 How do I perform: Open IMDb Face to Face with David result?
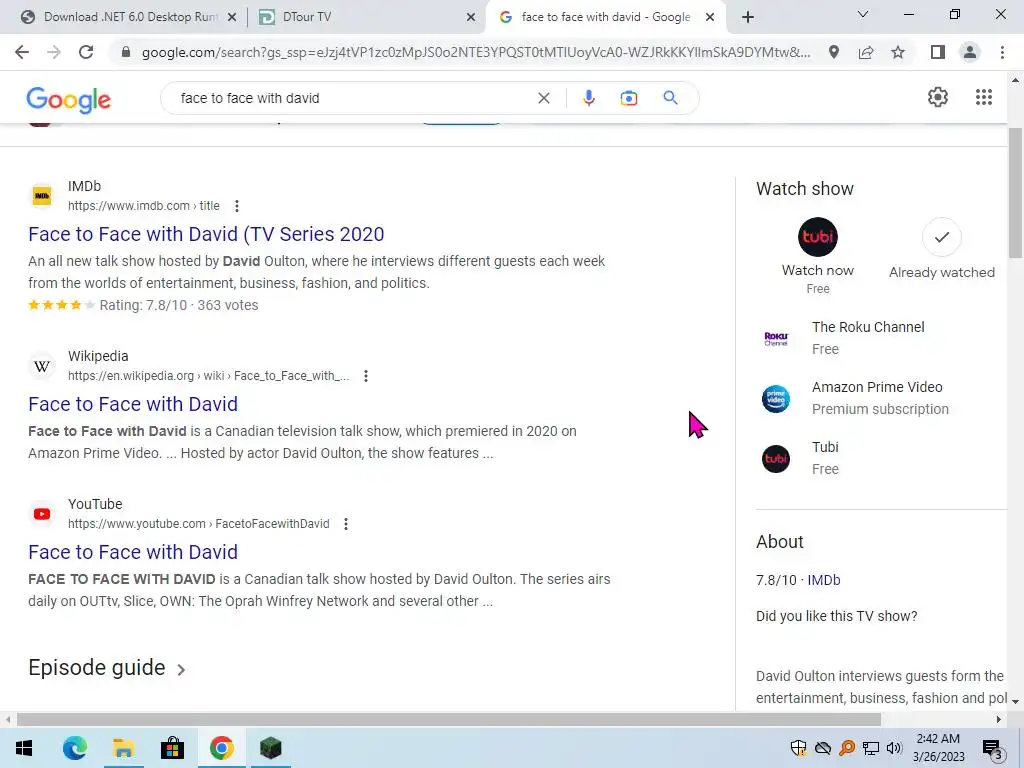click(206, 234)
